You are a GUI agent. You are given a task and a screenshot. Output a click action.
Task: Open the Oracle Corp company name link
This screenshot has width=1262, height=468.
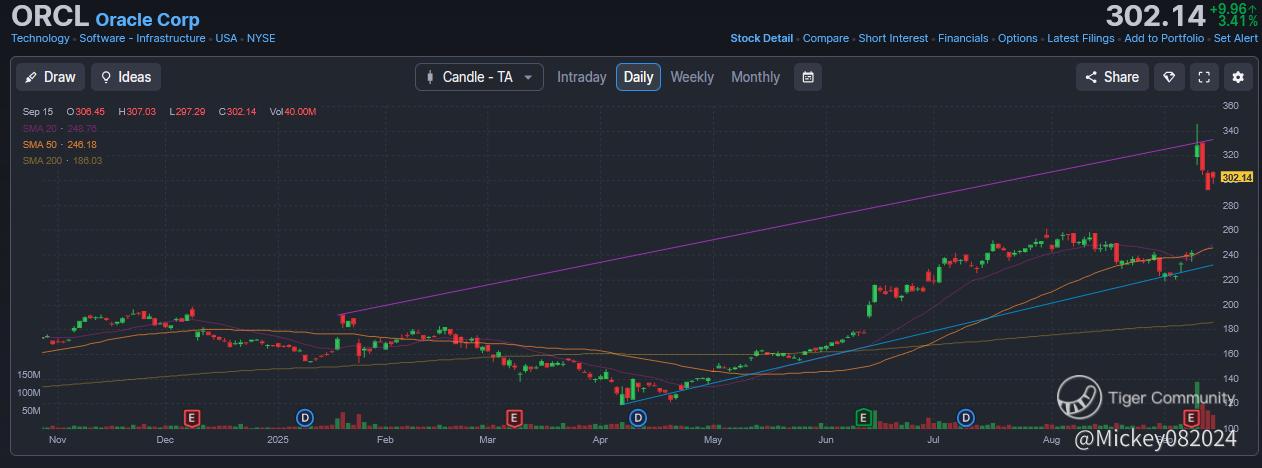click(147, 19)
